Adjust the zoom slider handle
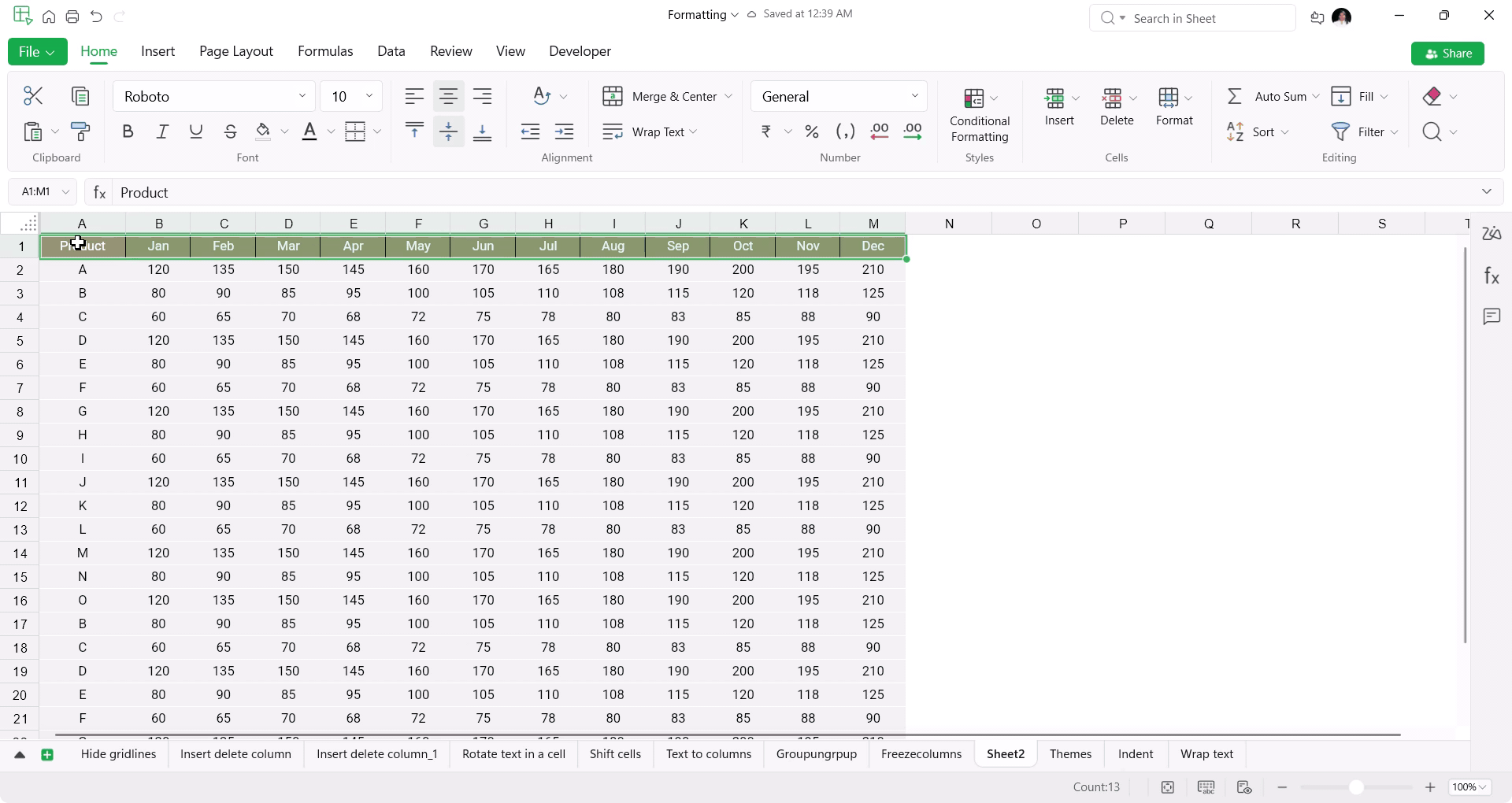This screenshot has height=803, width=1512. (1356, 787)
